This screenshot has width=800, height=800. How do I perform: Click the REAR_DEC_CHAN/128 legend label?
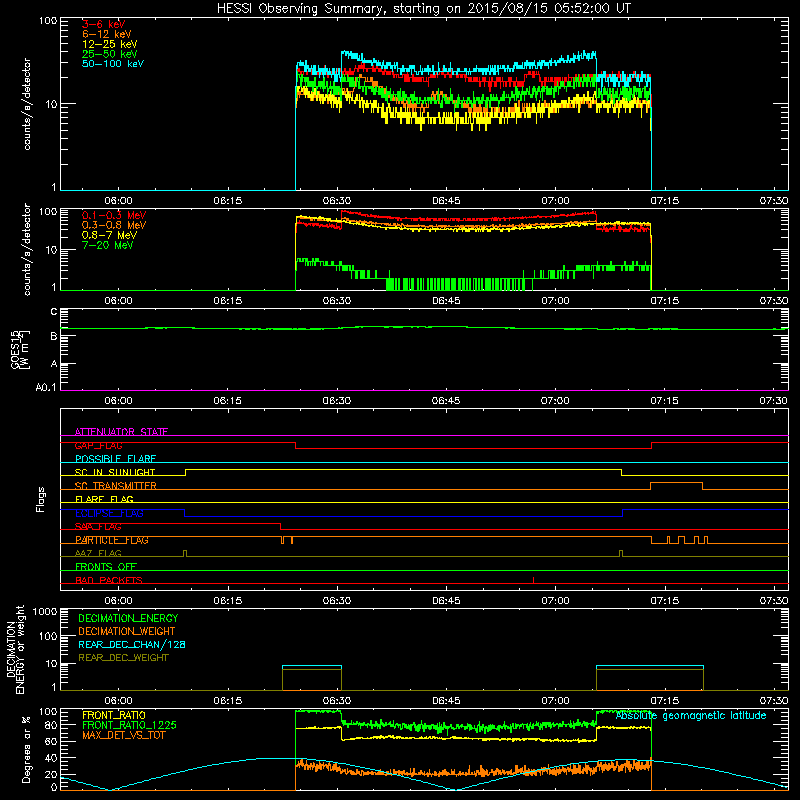[x=132, y=644]
